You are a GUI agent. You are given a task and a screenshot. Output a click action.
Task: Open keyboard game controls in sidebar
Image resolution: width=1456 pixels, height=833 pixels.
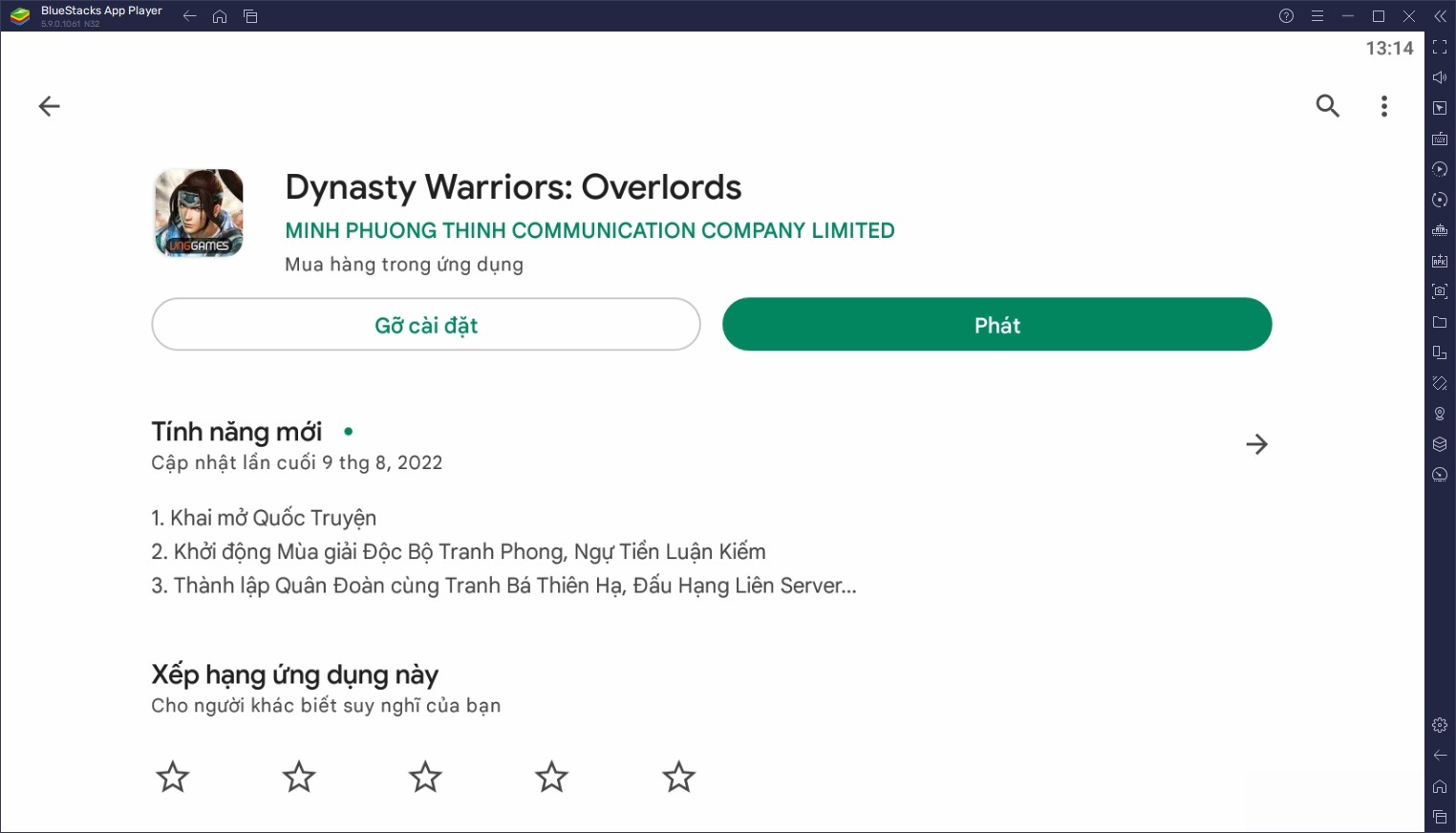click(x=1440, y=139)
